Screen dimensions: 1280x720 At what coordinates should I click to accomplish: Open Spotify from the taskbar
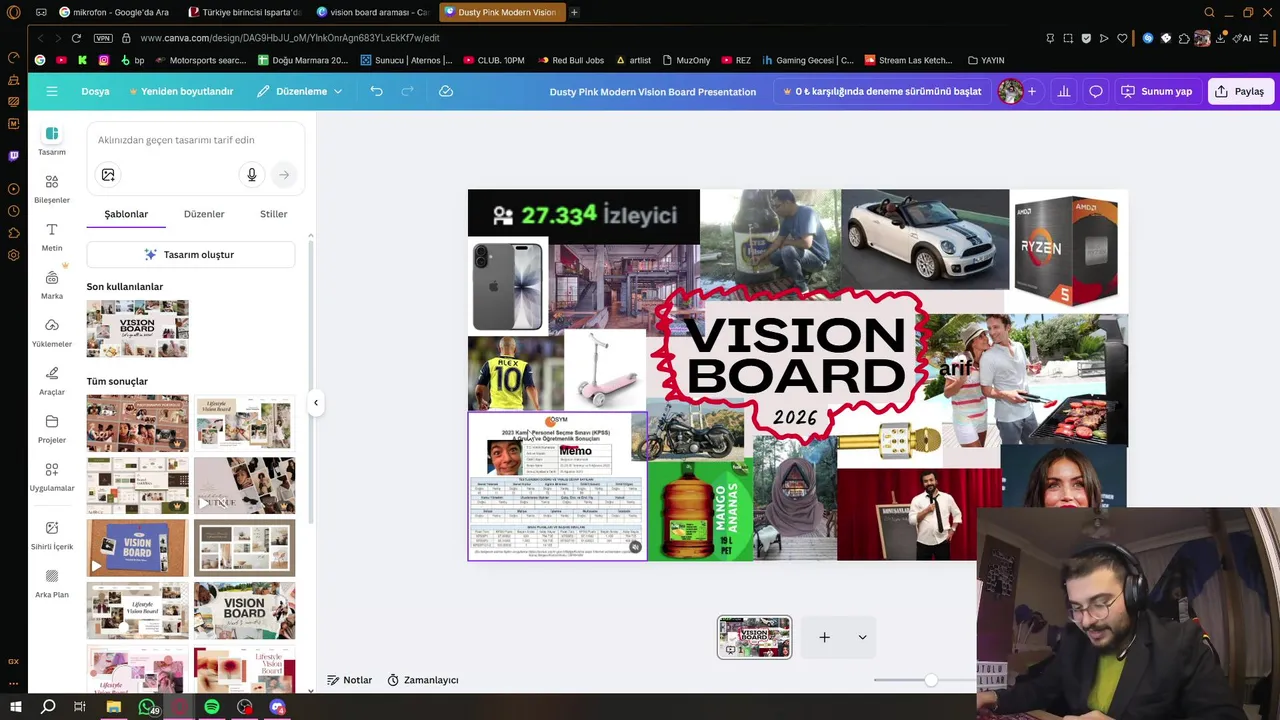[212, 707]
